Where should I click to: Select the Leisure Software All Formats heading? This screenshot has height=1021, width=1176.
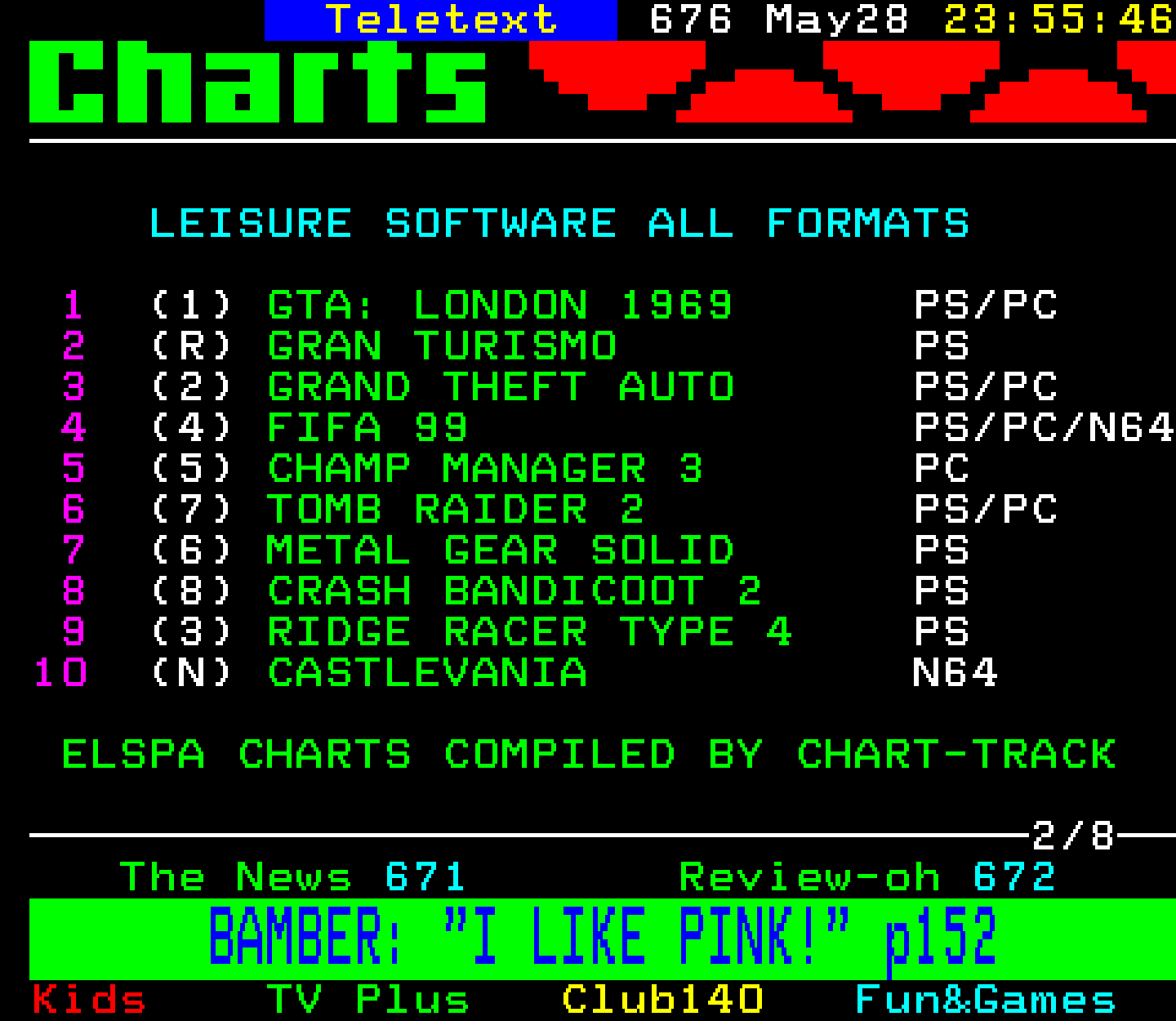[559, 222]
